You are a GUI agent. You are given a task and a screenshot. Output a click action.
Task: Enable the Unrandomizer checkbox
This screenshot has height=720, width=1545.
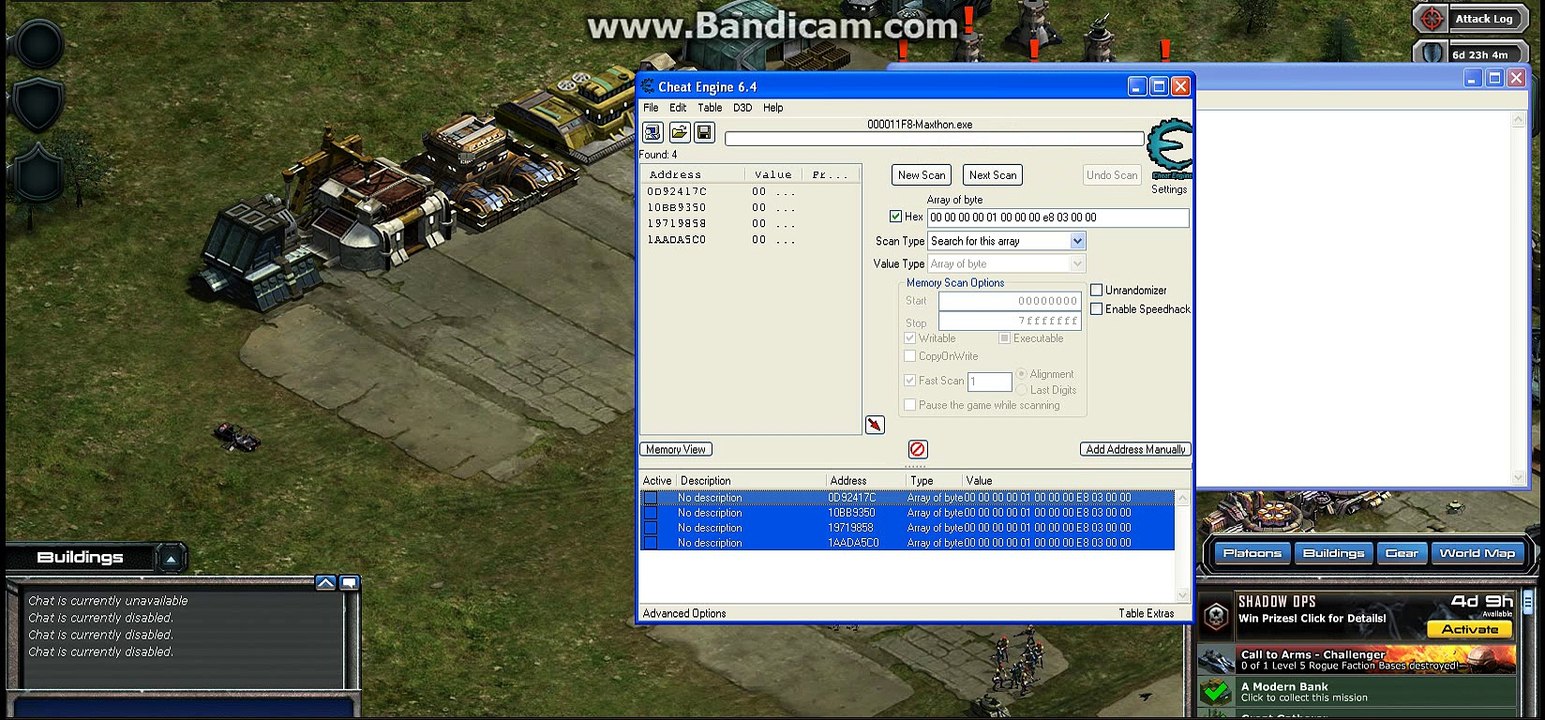pyautogui.click(x=1096, y=290)
